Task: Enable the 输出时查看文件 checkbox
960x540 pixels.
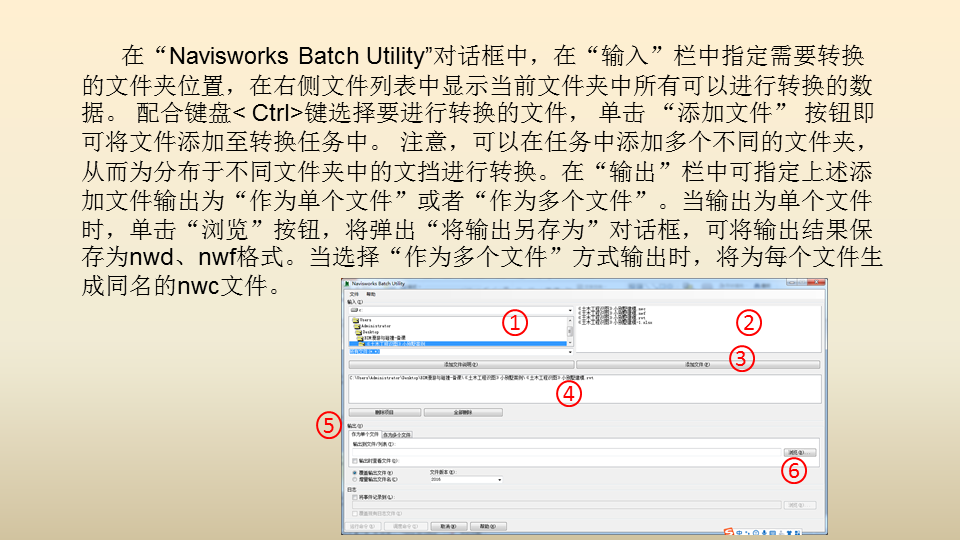Action: [354, 461]
